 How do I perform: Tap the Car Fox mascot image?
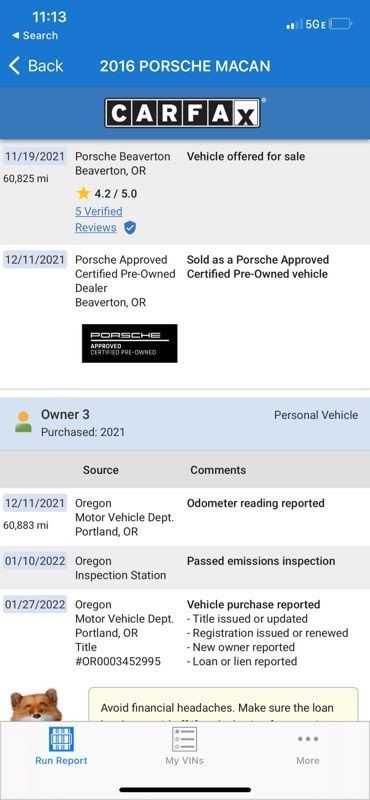coord(36,705)
